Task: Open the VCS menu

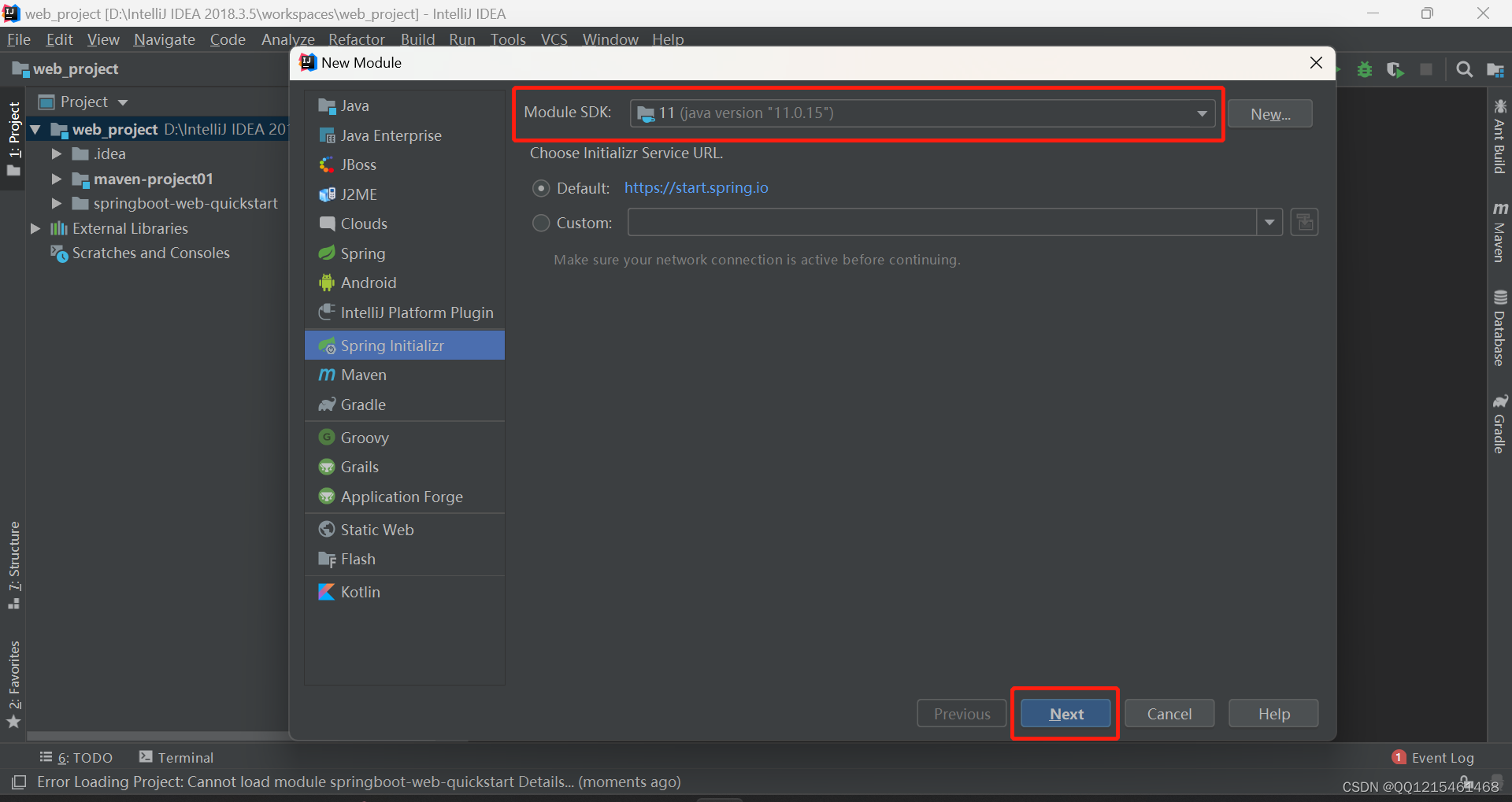Action: tap(554, 39)
